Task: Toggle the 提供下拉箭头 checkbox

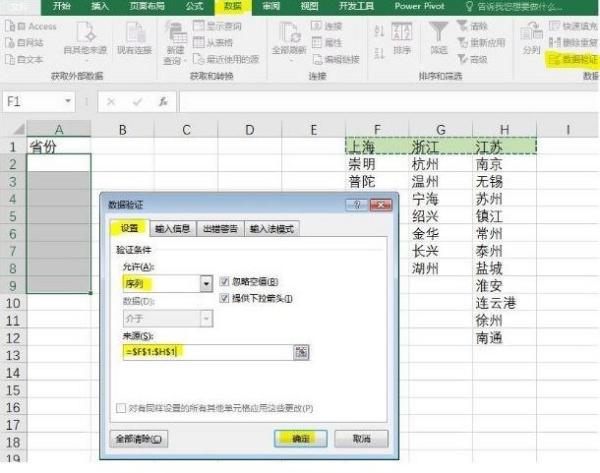Action: [x=224, y=298]
